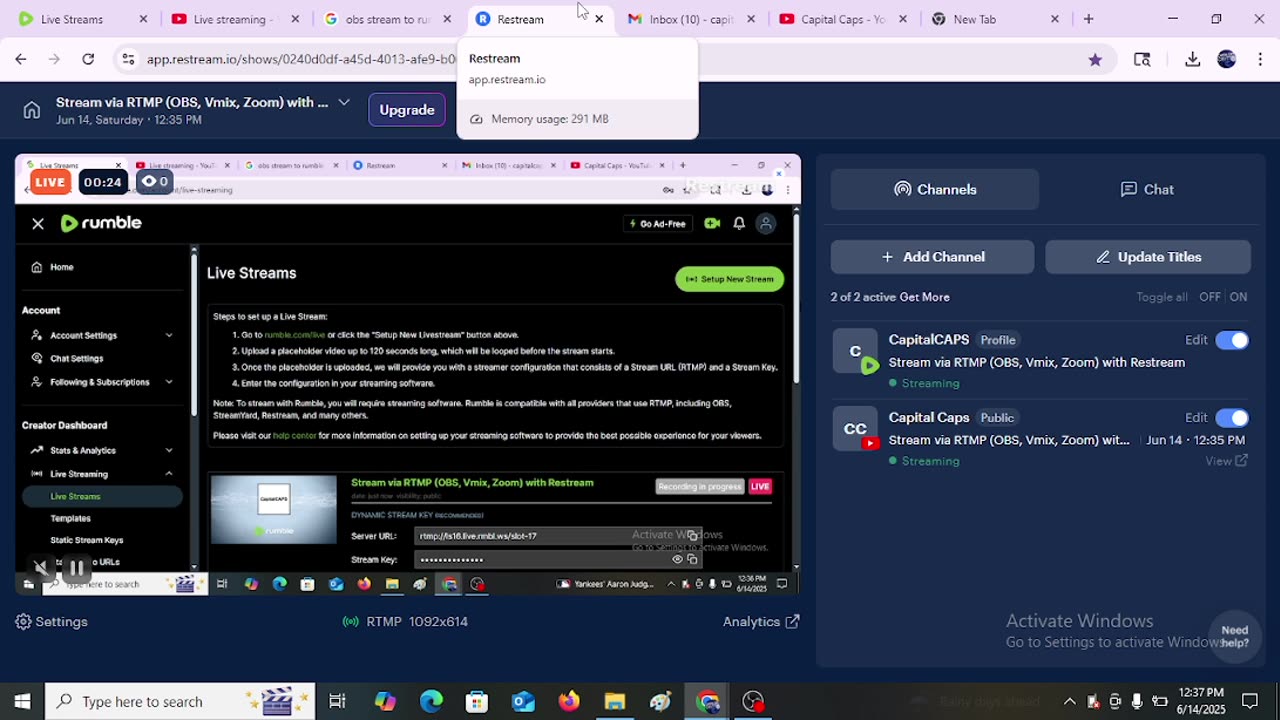Open the Windows notification center icon
The height and width of the screenshot is (720, 1280).
click(x=1250, y=701)
